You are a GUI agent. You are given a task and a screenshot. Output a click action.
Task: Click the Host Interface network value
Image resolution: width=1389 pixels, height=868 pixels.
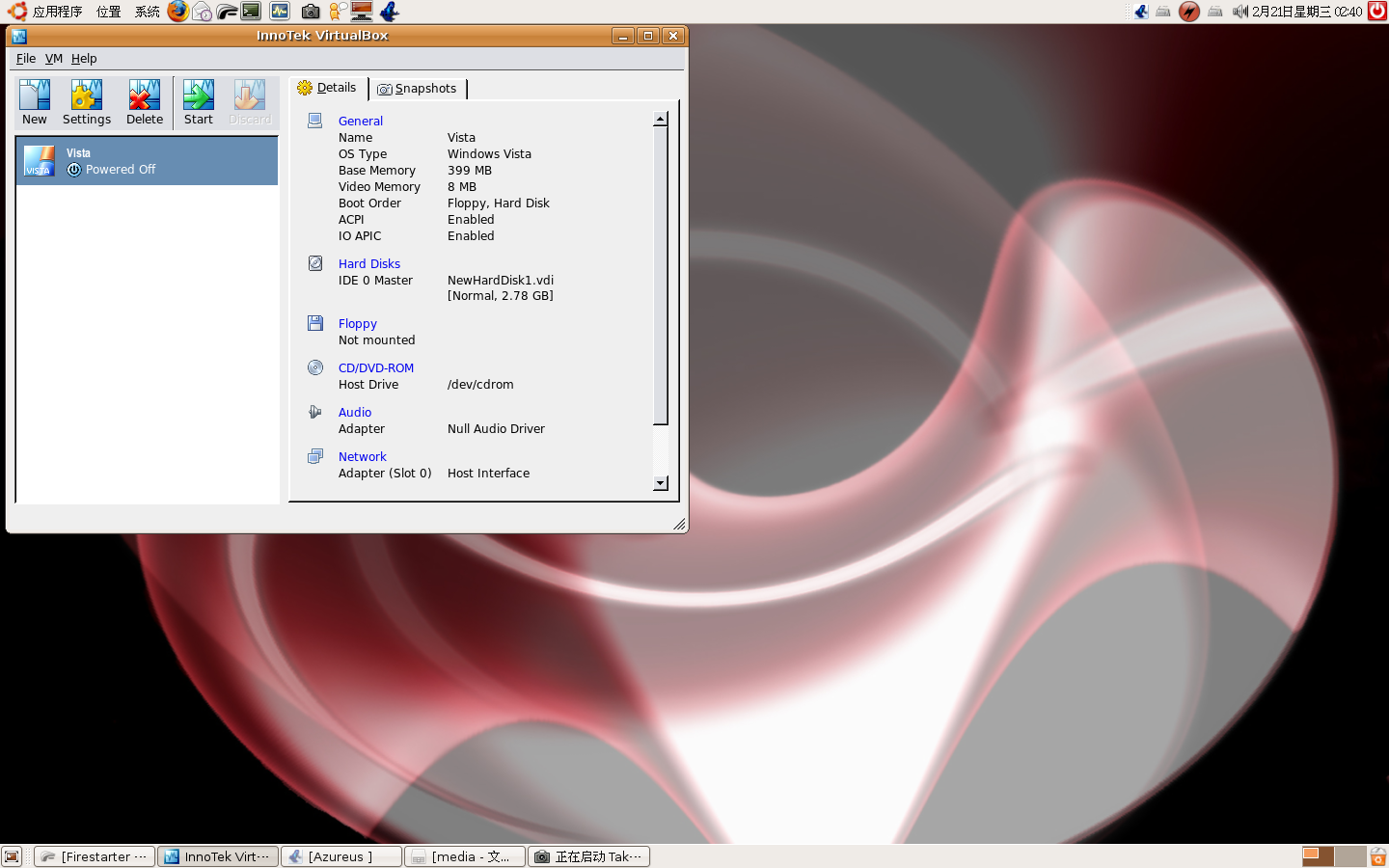pos(488,474)
